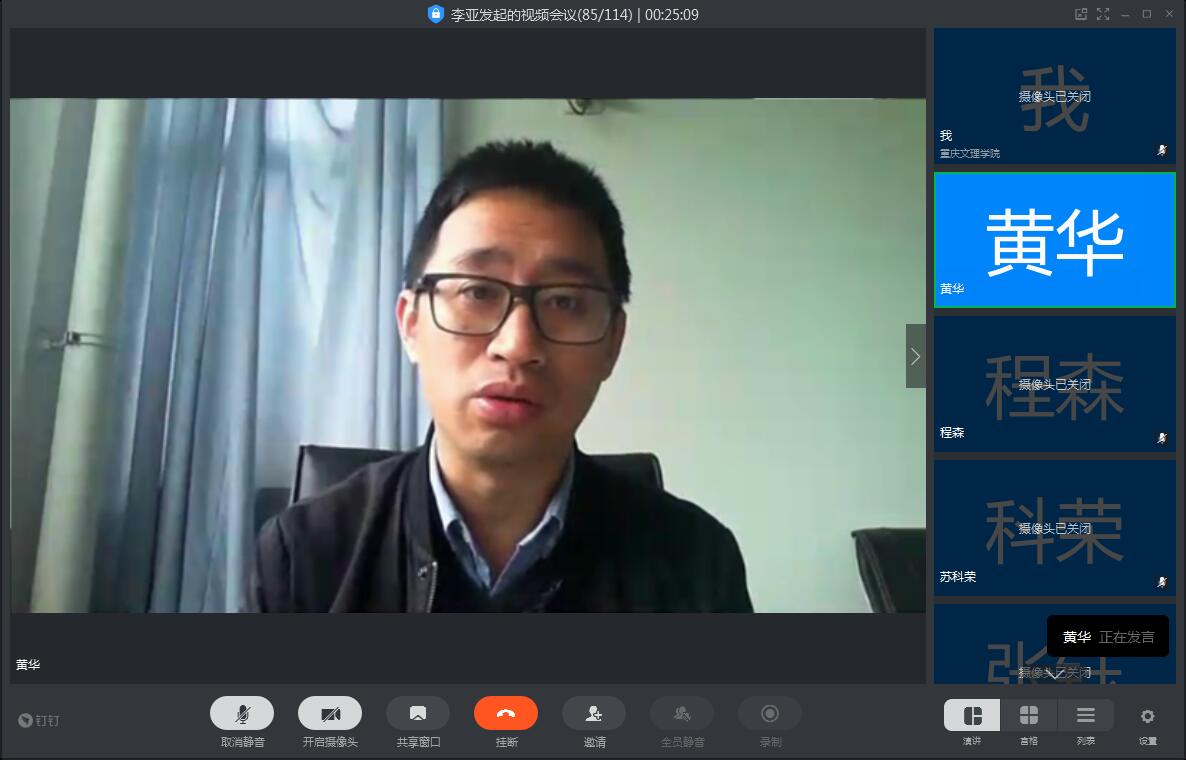Select the 苏科荣 participant tile
The height and width of the screenshot is (760, 1186).
(1055, 528)
